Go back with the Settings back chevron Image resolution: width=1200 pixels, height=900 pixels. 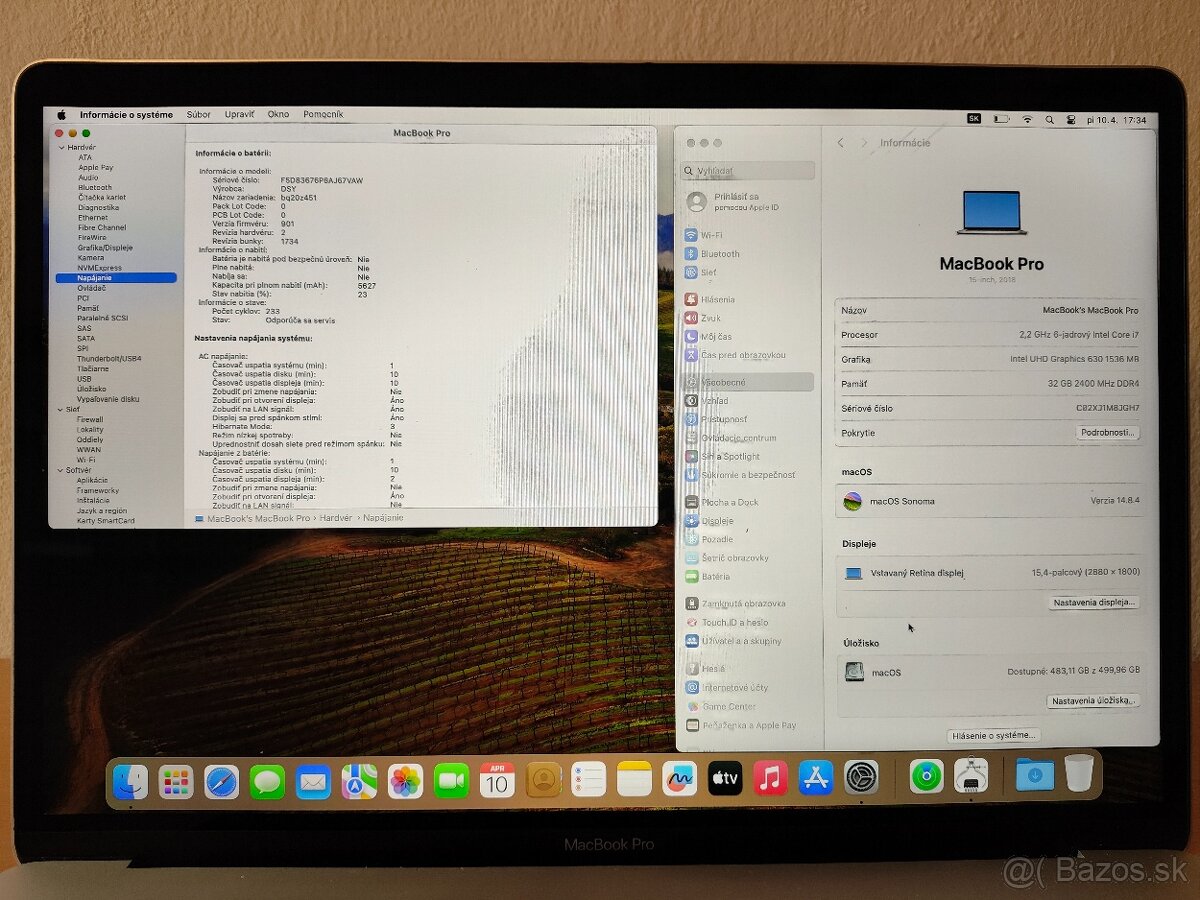[x=841, y=143]
